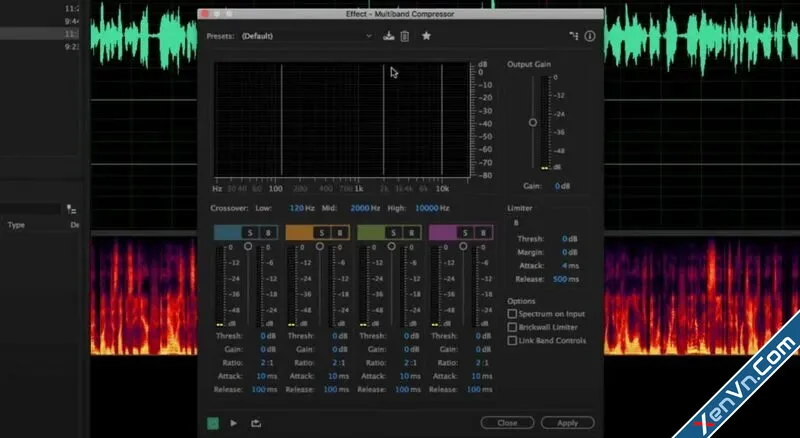Open the channel map editor icon
800x438 pixels.
coord(574,36)
